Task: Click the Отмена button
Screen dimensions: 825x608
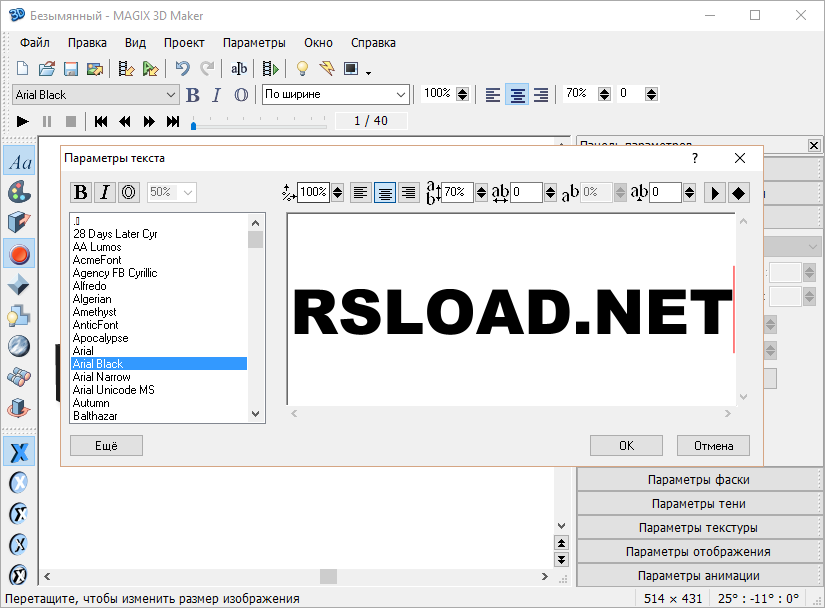Action: click(x=713, y=445)
